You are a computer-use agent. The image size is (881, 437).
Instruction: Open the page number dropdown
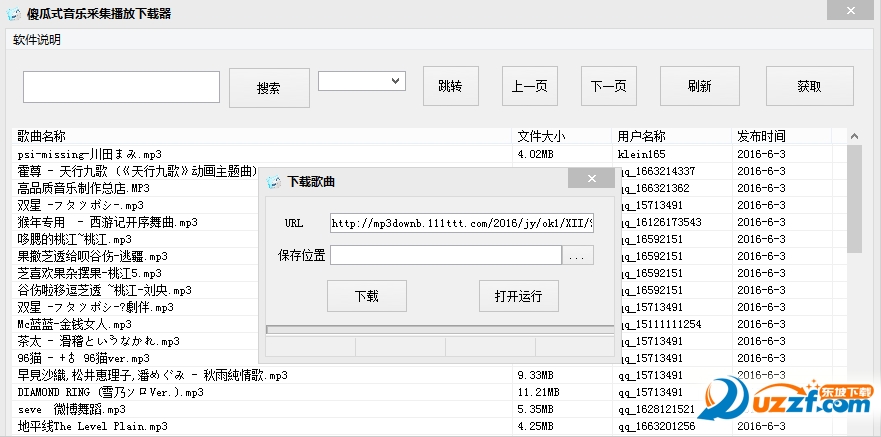[x=361, y=81]
